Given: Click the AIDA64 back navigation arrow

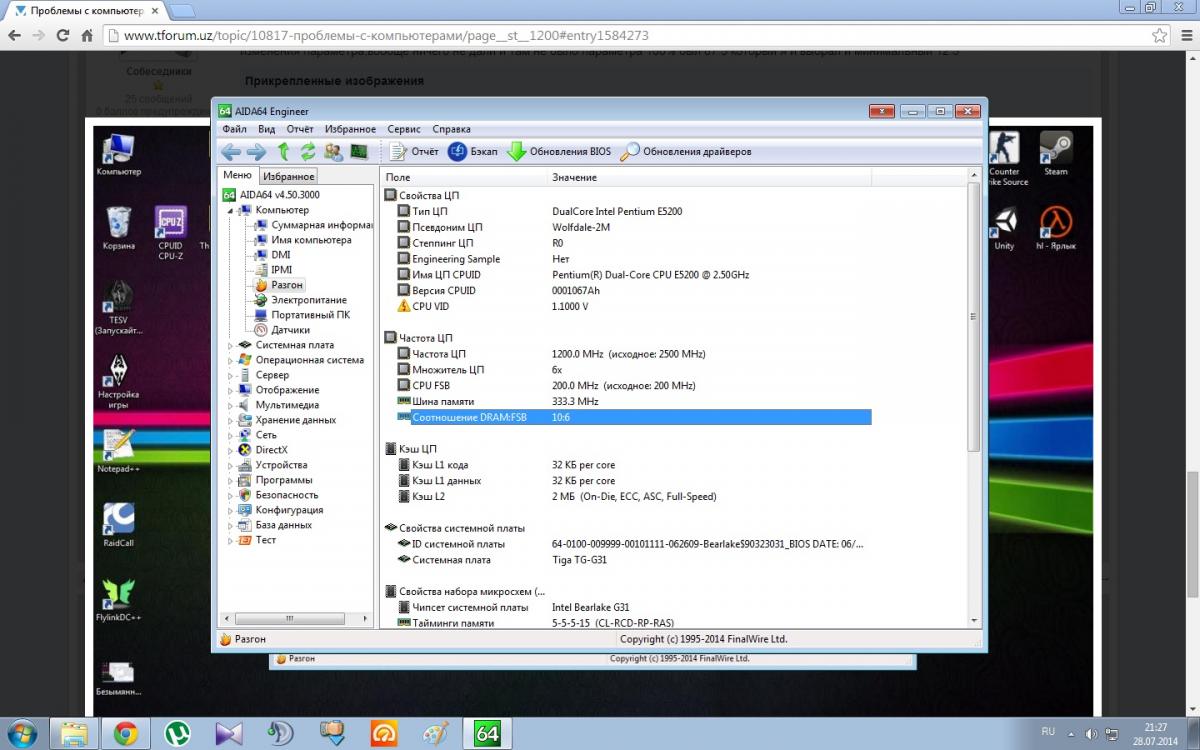Looking at the screenshot, I should [x=231, y=152].
